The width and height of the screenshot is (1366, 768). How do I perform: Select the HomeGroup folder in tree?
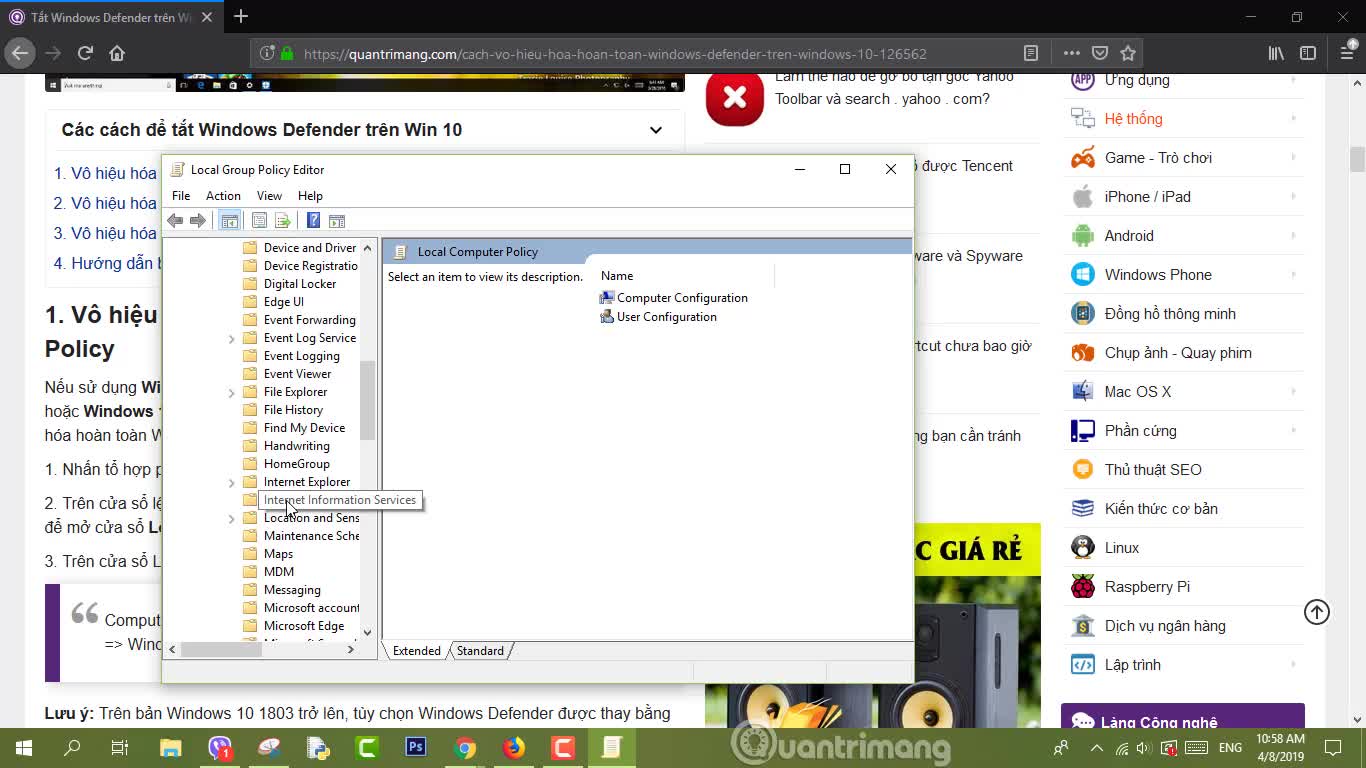[x=296, y=464]
